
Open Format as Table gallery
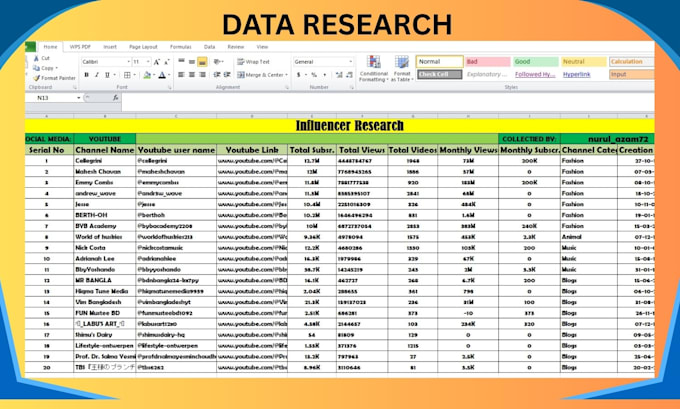[402, 69]
